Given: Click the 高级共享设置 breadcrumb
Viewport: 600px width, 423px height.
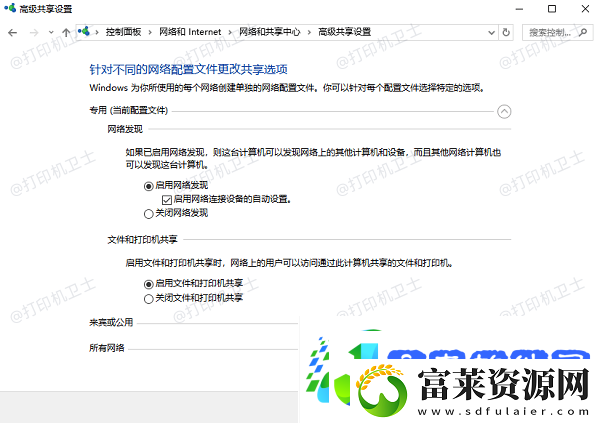Looking at the screenshot, I should [345, 32].
